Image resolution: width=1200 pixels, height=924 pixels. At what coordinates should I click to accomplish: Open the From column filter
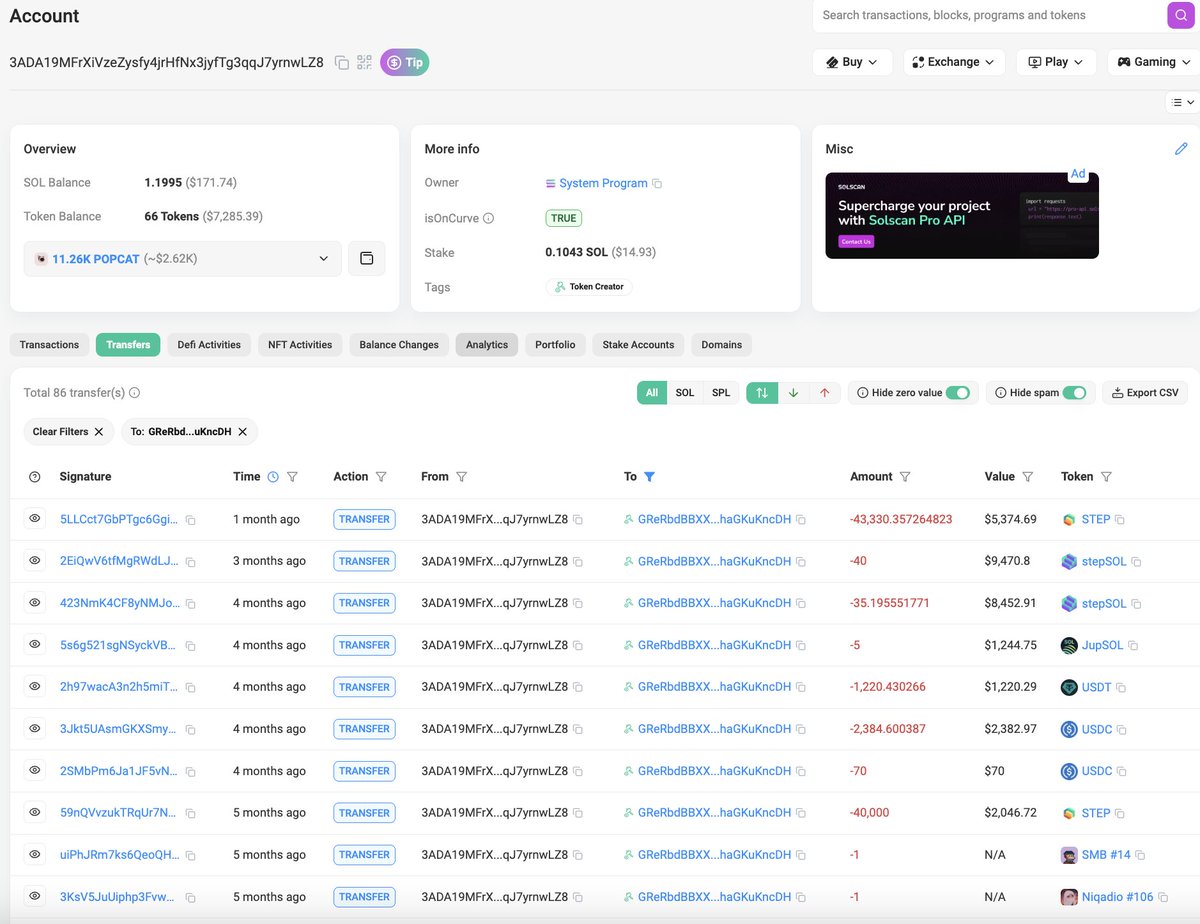coord(461,477)
